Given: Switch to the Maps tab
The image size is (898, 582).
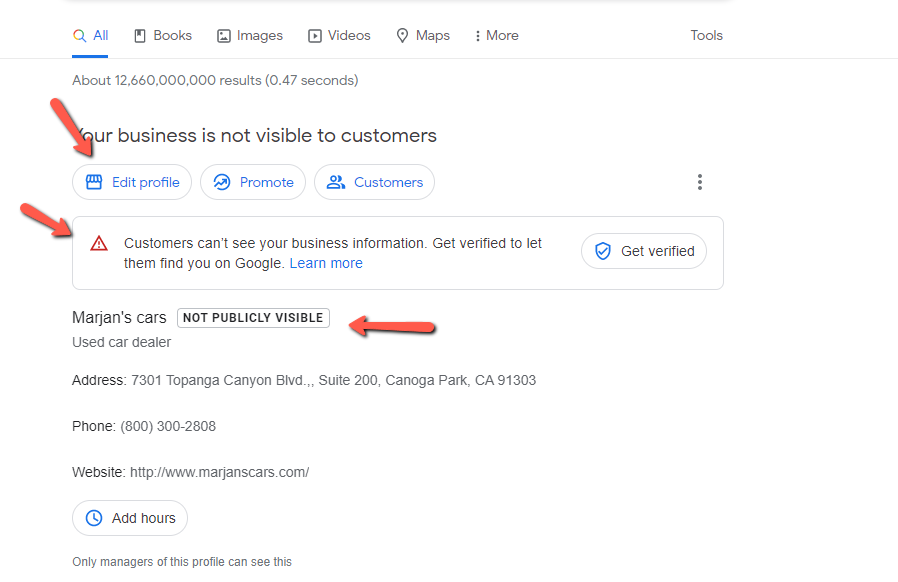Looking at the screenshot, I should [x=423, y=36].
